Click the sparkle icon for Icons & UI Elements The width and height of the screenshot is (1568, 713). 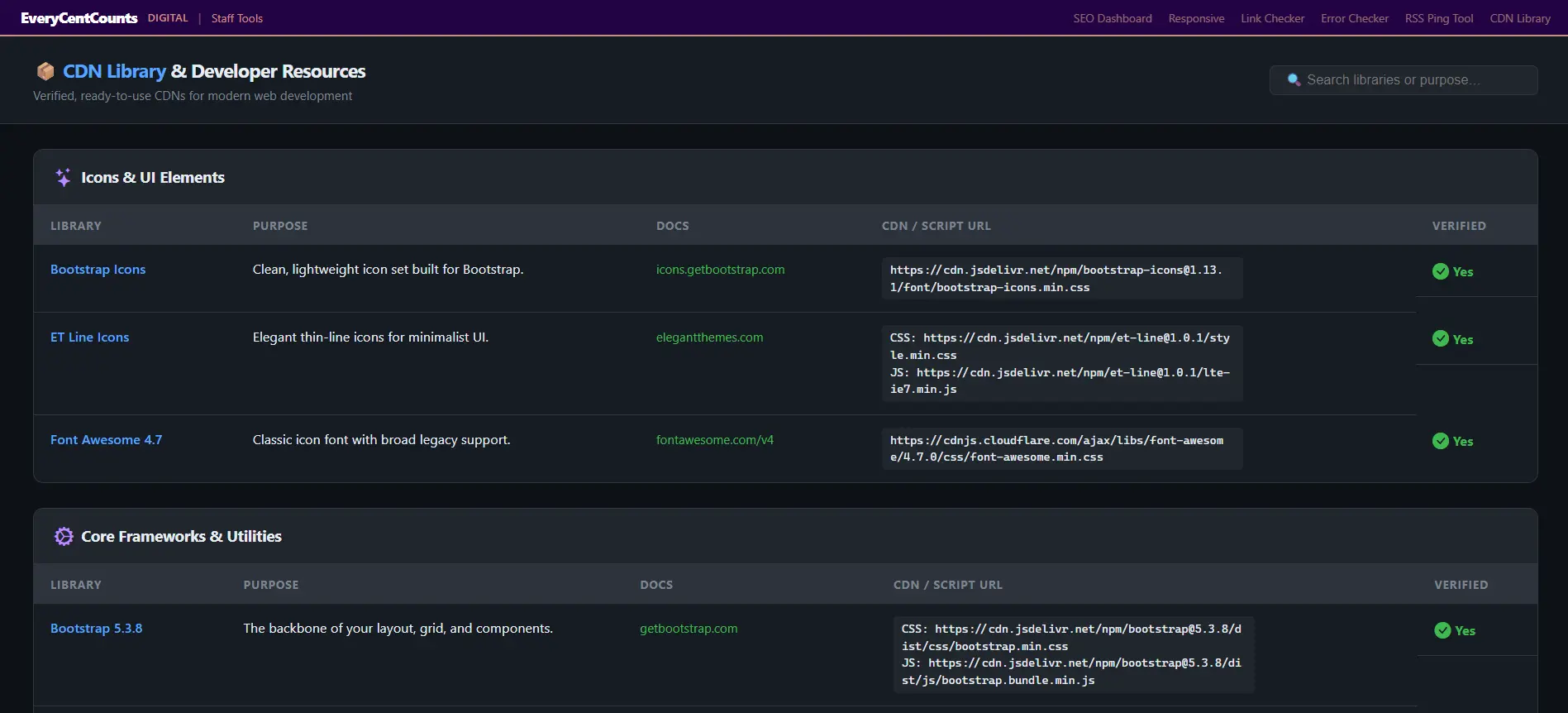(63, 178)
